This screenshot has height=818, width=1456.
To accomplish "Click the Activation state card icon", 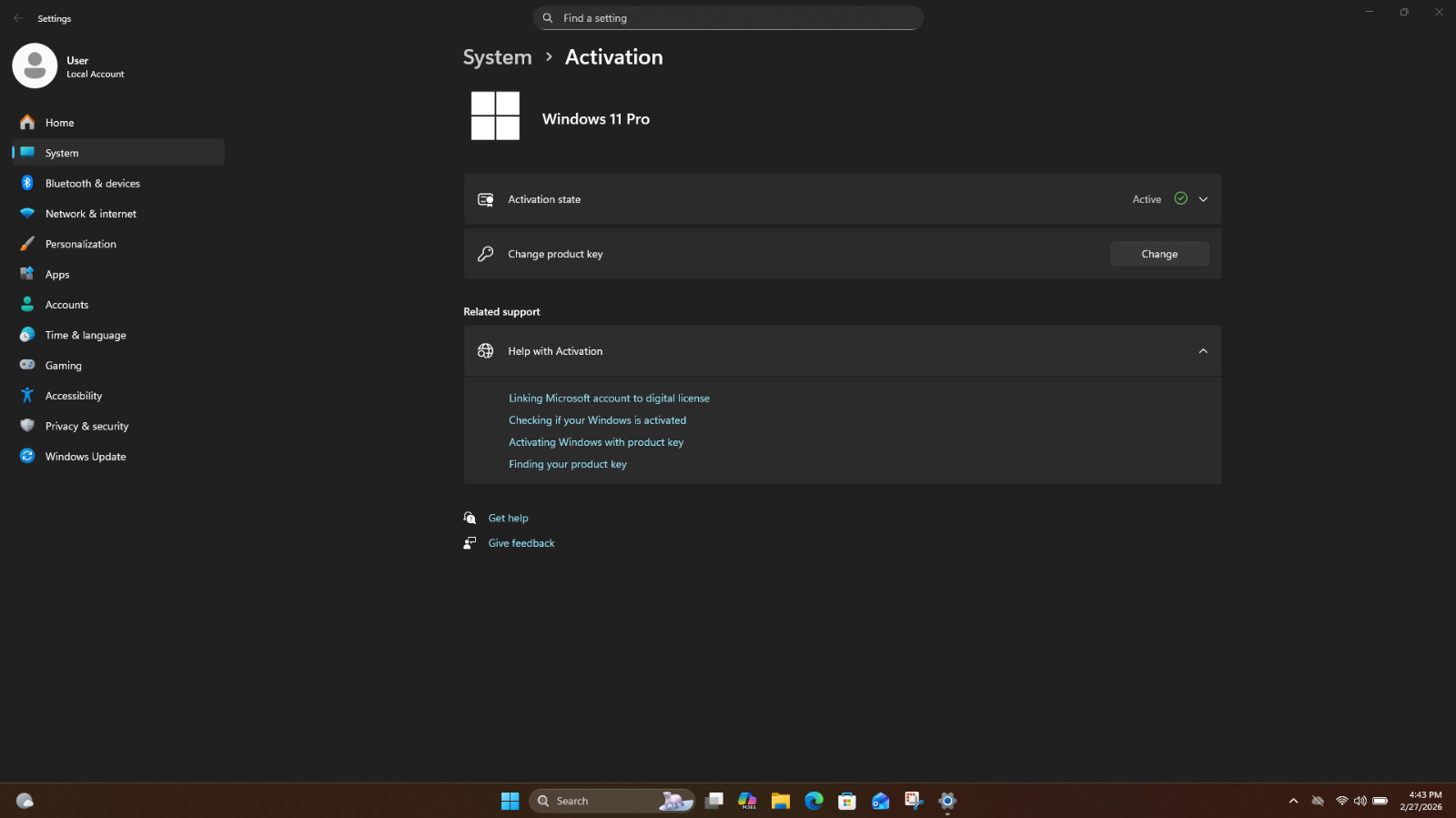I will coord(486,199).
